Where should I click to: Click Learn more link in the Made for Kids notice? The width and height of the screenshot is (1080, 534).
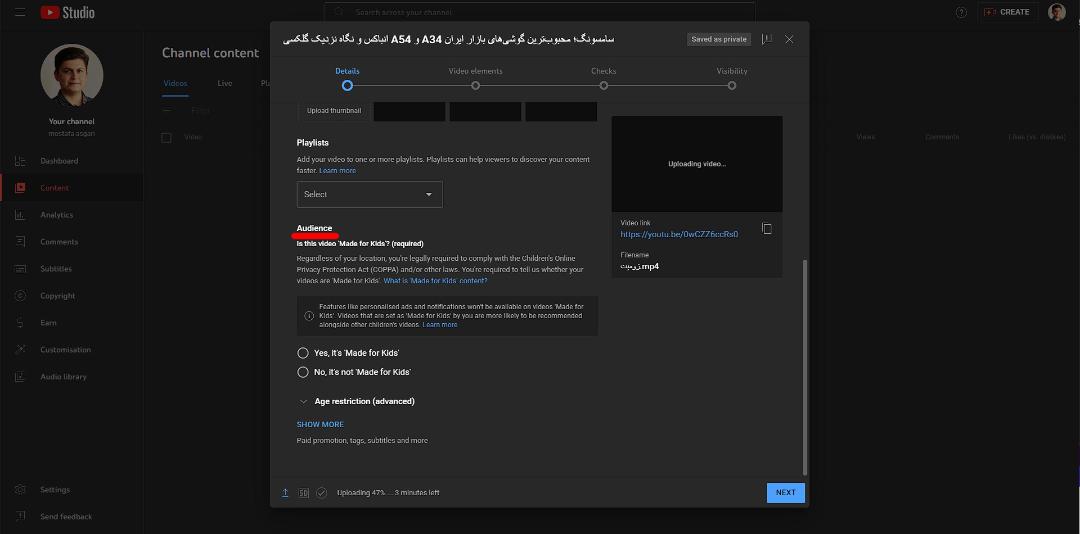(x=439, y=325)
